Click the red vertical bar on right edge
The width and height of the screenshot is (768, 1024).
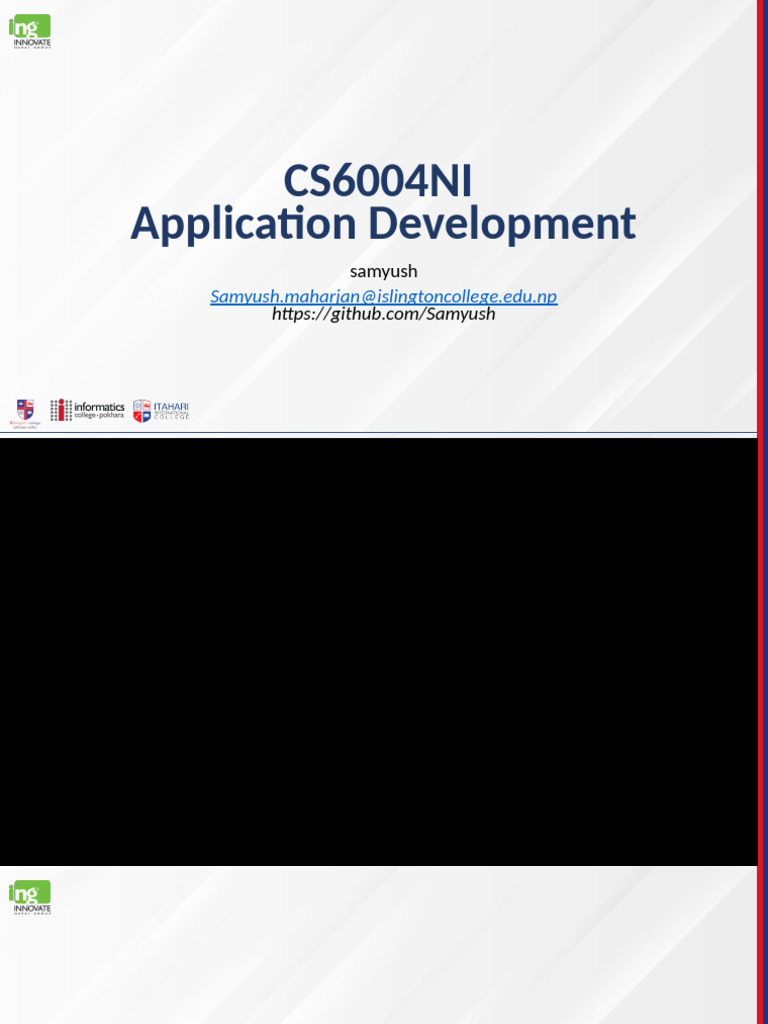(761, 500)
